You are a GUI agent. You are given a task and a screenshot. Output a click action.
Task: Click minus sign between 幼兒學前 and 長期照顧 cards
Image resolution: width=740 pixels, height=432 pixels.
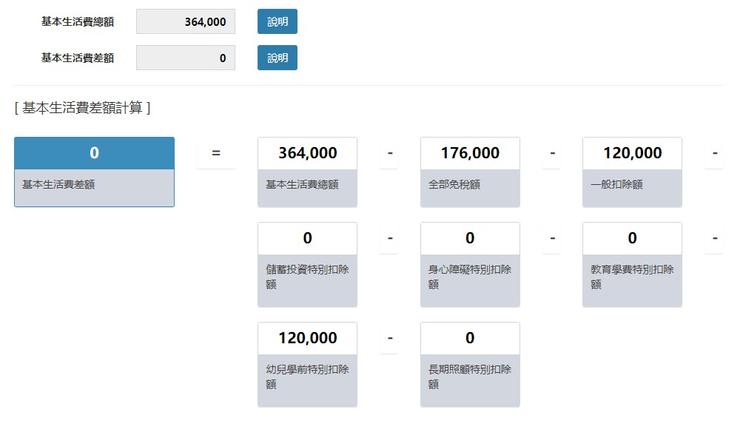point(390,338)
